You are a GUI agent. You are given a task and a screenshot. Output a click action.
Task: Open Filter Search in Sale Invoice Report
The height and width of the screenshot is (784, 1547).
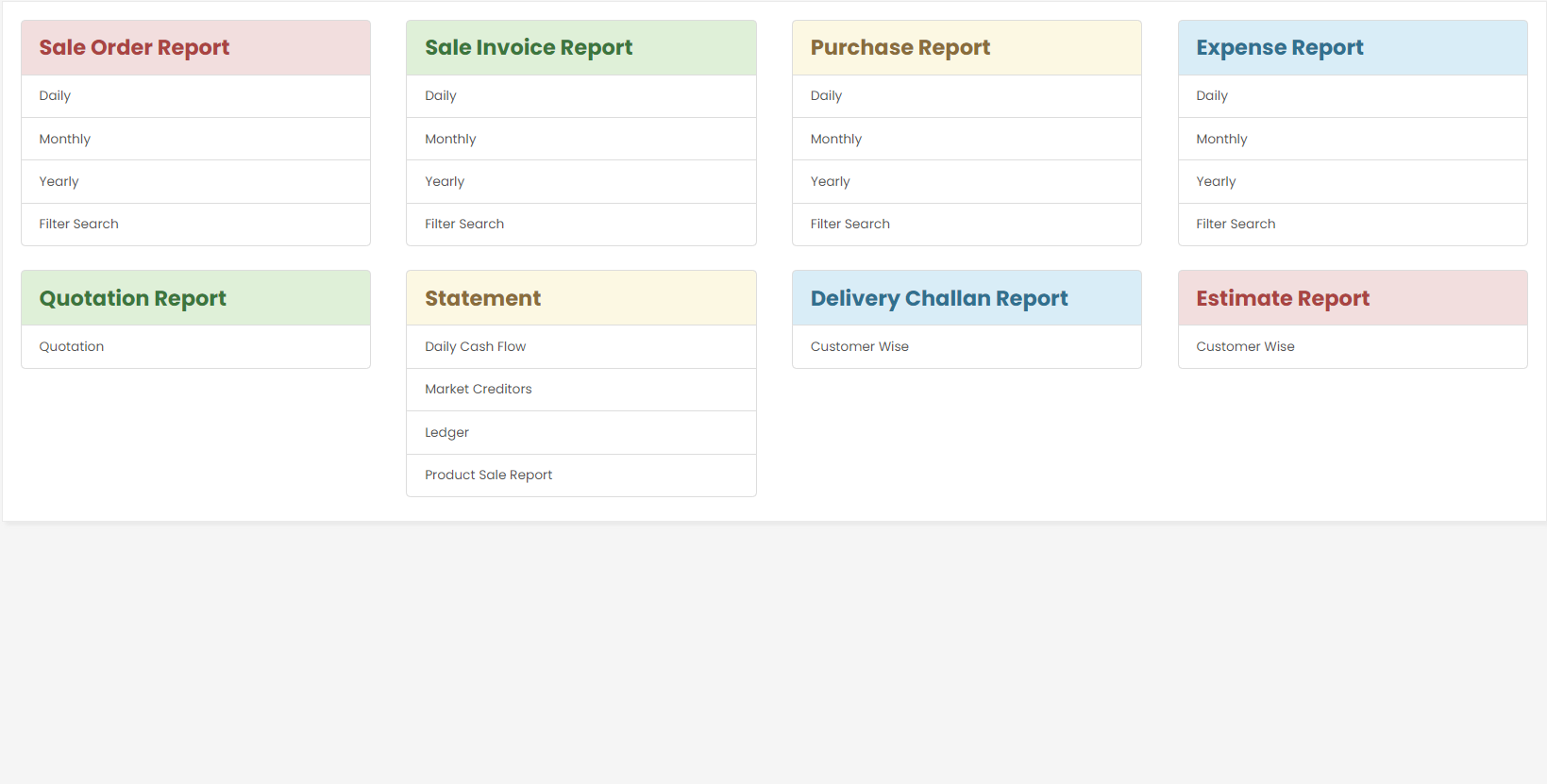464,225
